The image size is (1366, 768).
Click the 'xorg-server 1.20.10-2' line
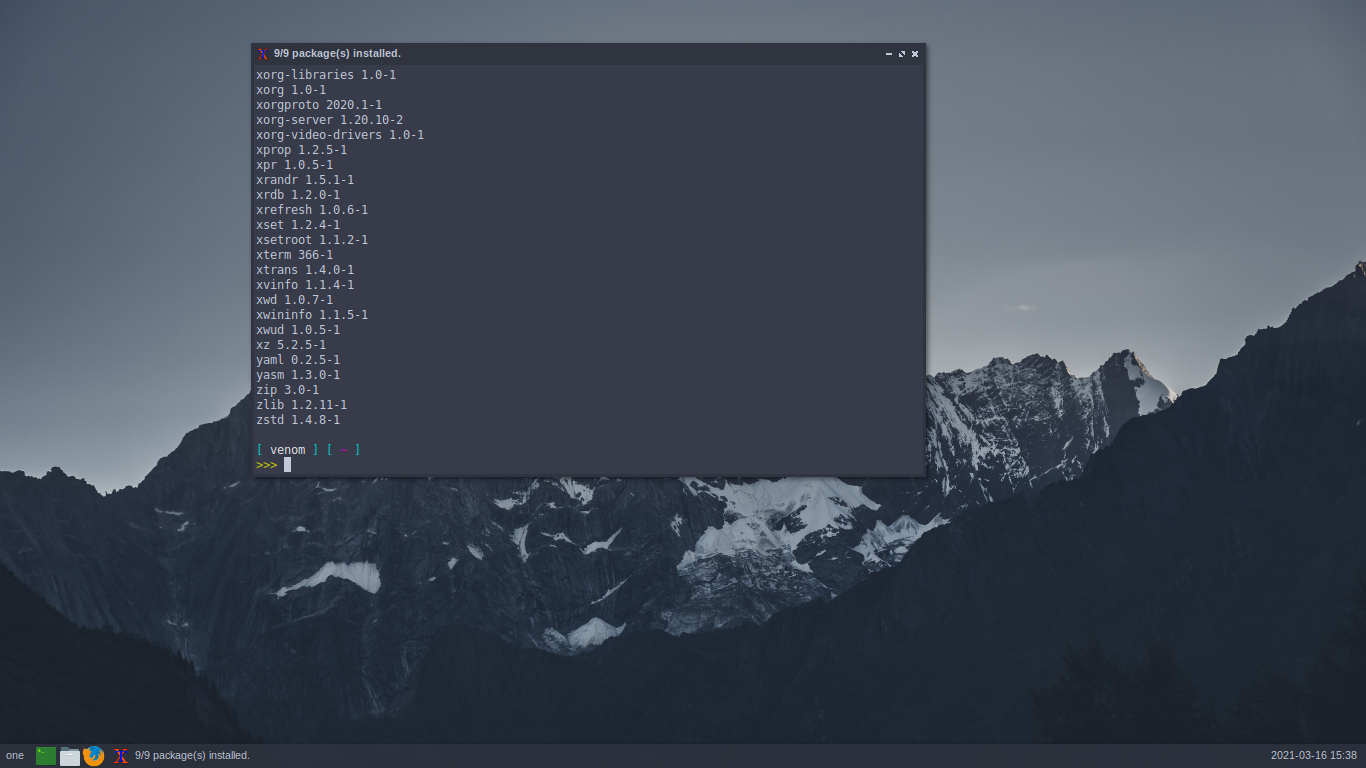[330, 120]
